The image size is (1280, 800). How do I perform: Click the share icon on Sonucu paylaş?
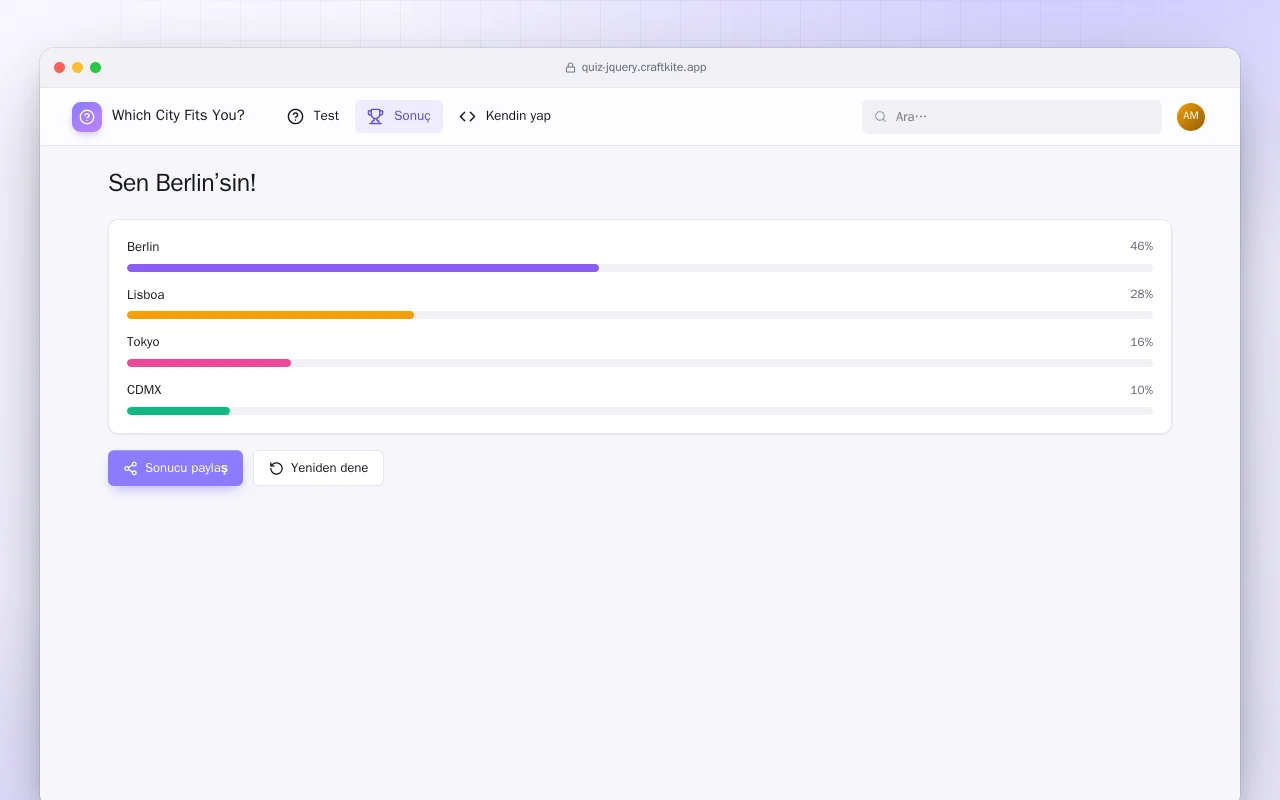130,468
